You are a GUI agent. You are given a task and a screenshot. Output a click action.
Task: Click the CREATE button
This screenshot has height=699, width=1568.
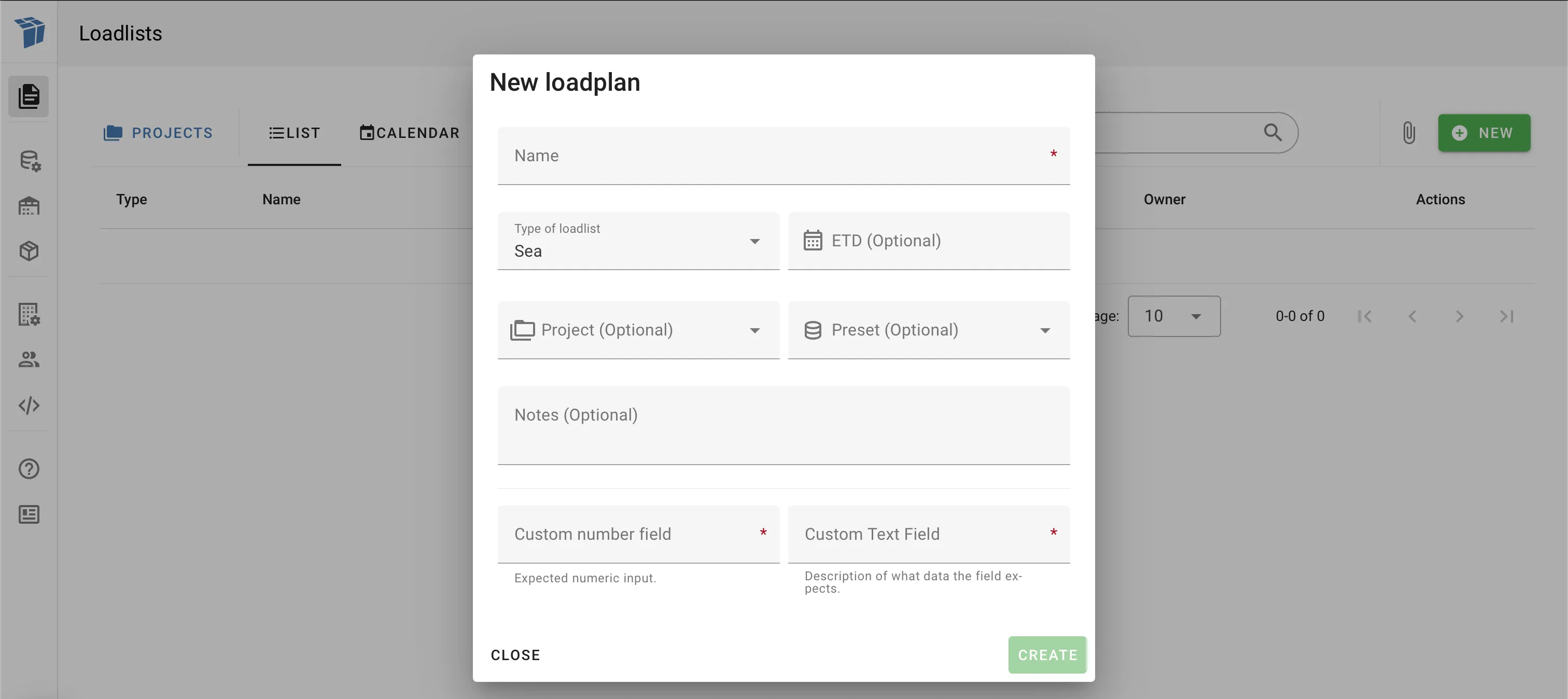click(x=1046, y=654)
